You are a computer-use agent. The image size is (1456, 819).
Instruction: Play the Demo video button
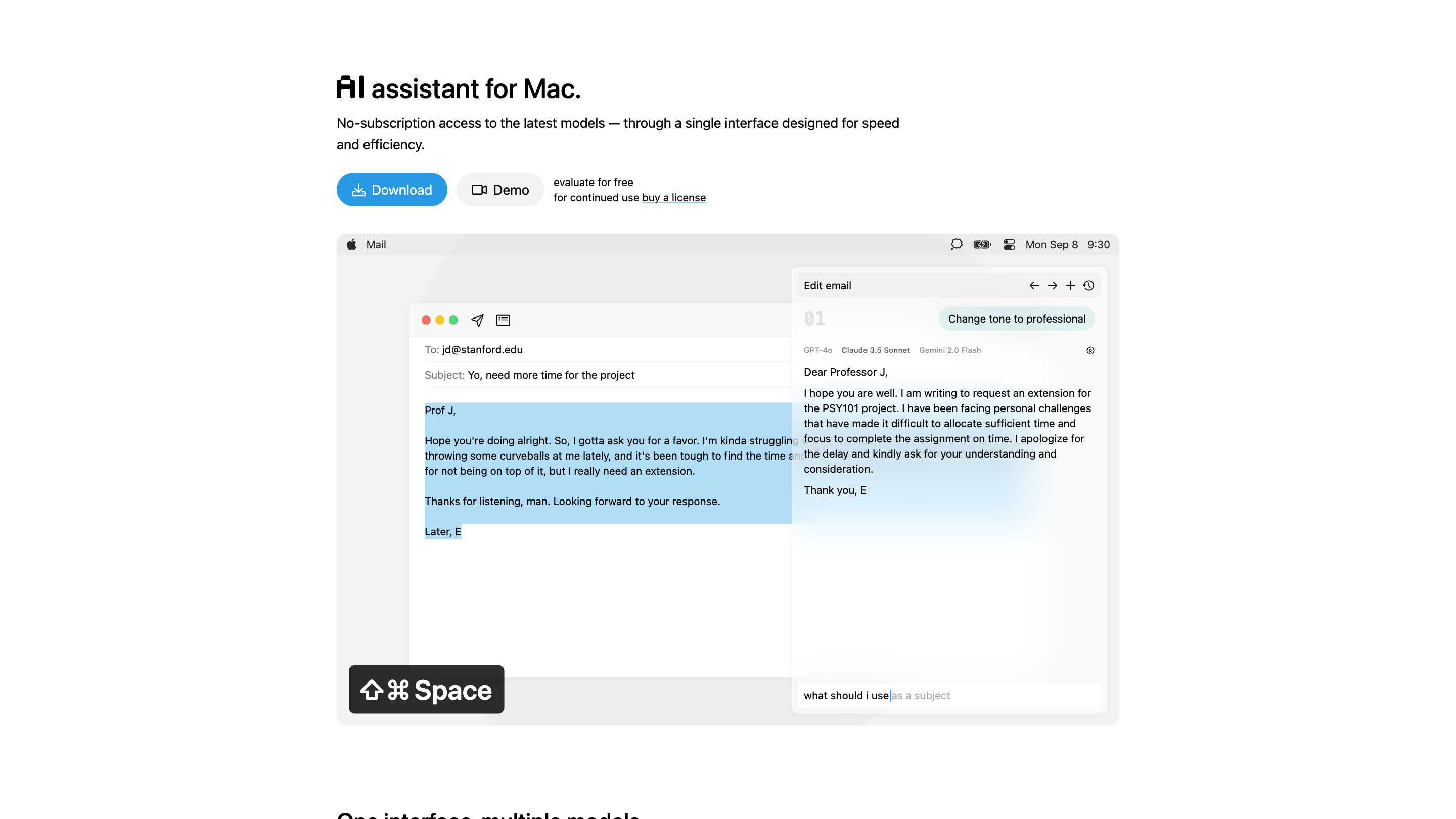pos(500,190)
